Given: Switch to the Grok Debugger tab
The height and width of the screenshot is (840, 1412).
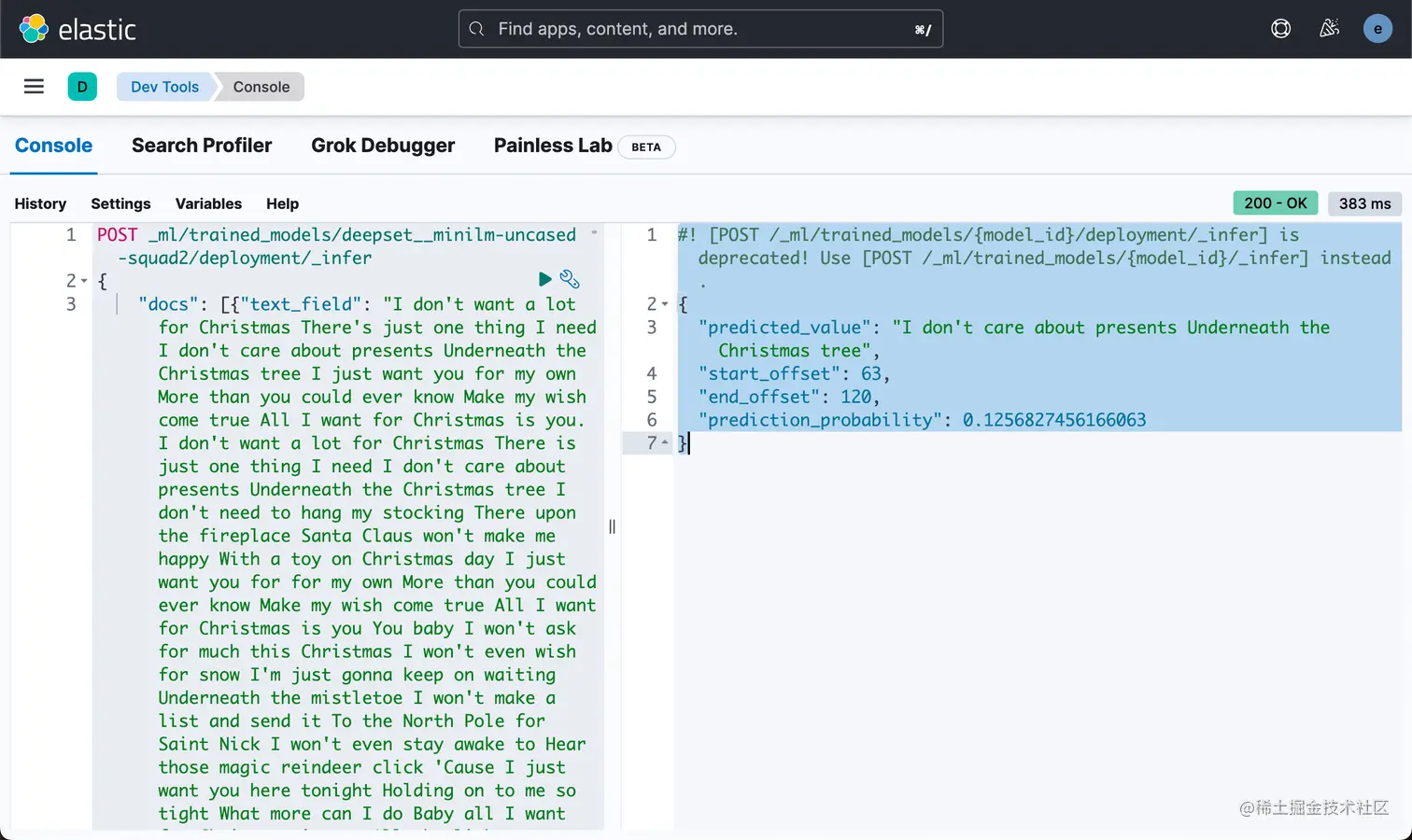Looking at the screenshot, I should (383, 146).
